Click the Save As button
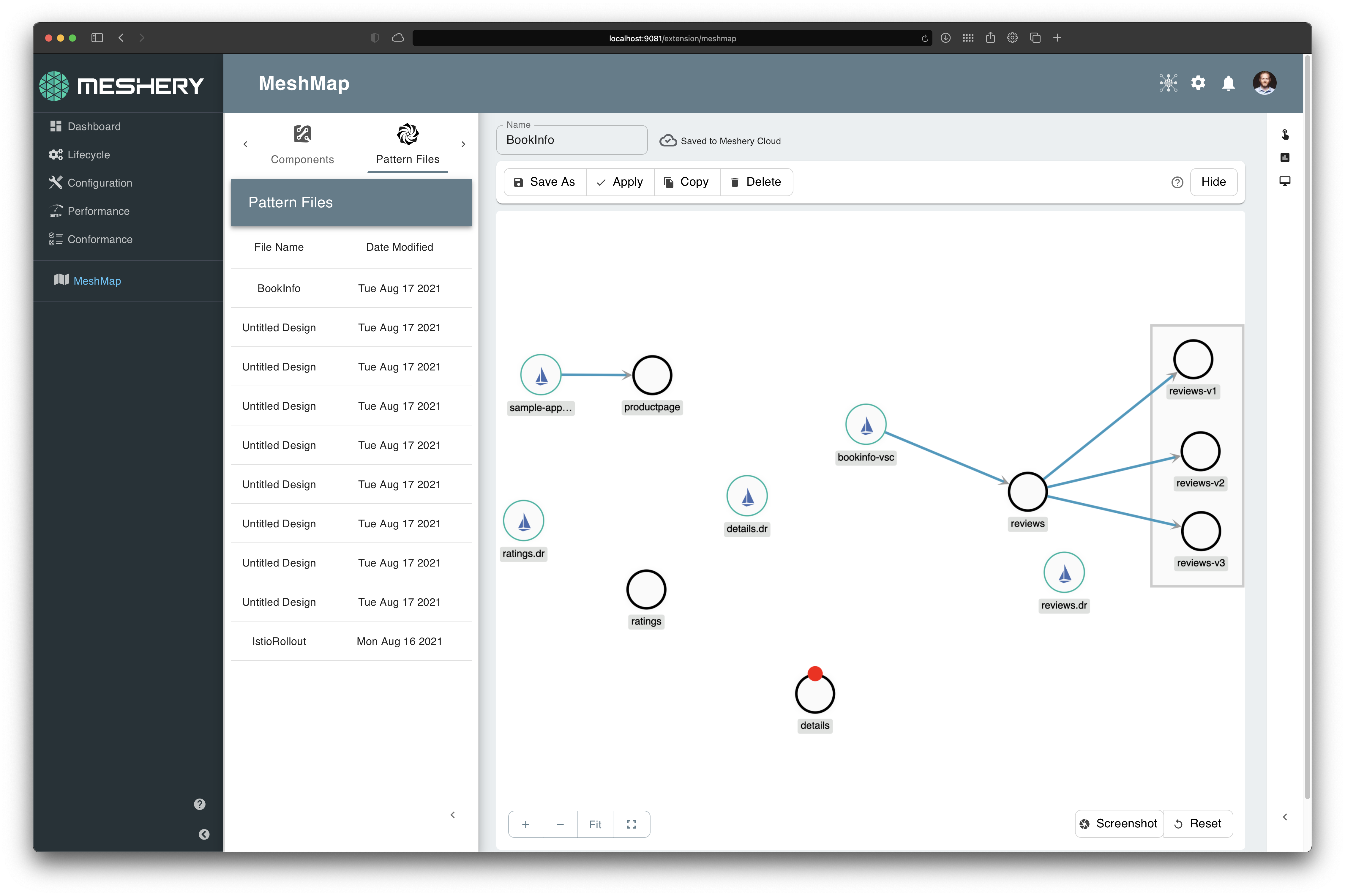 544,182
